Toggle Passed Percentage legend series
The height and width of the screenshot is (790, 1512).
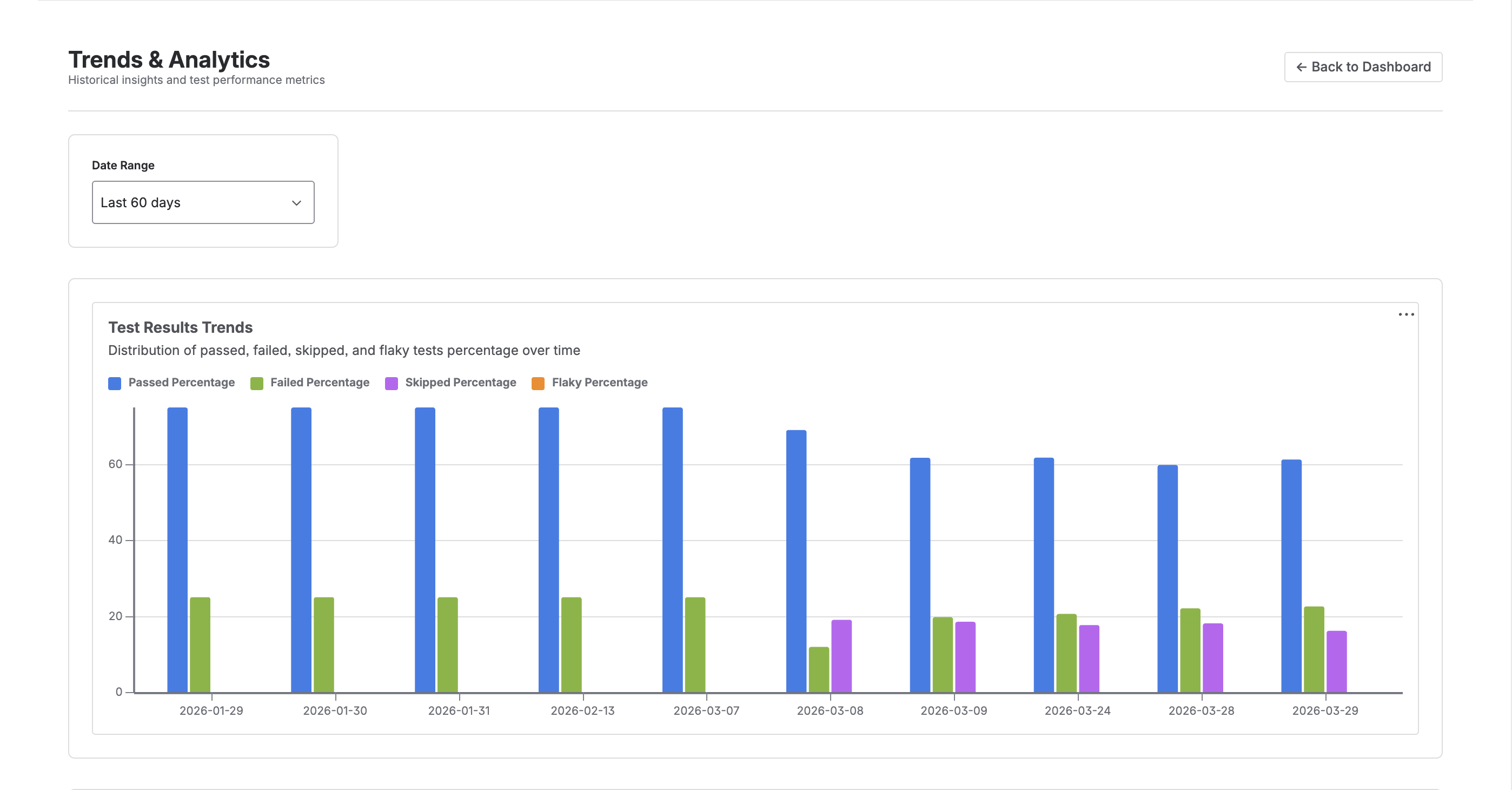pyautogui.click(x=181, y=383)
